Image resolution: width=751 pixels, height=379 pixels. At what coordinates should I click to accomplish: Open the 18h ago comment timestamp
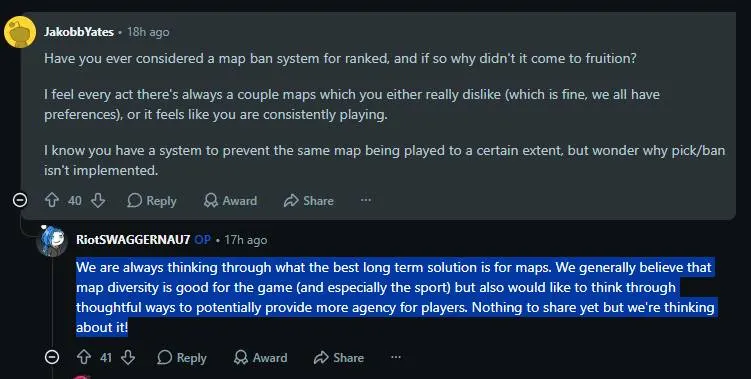pyautogui.click(x=148, y=32)
